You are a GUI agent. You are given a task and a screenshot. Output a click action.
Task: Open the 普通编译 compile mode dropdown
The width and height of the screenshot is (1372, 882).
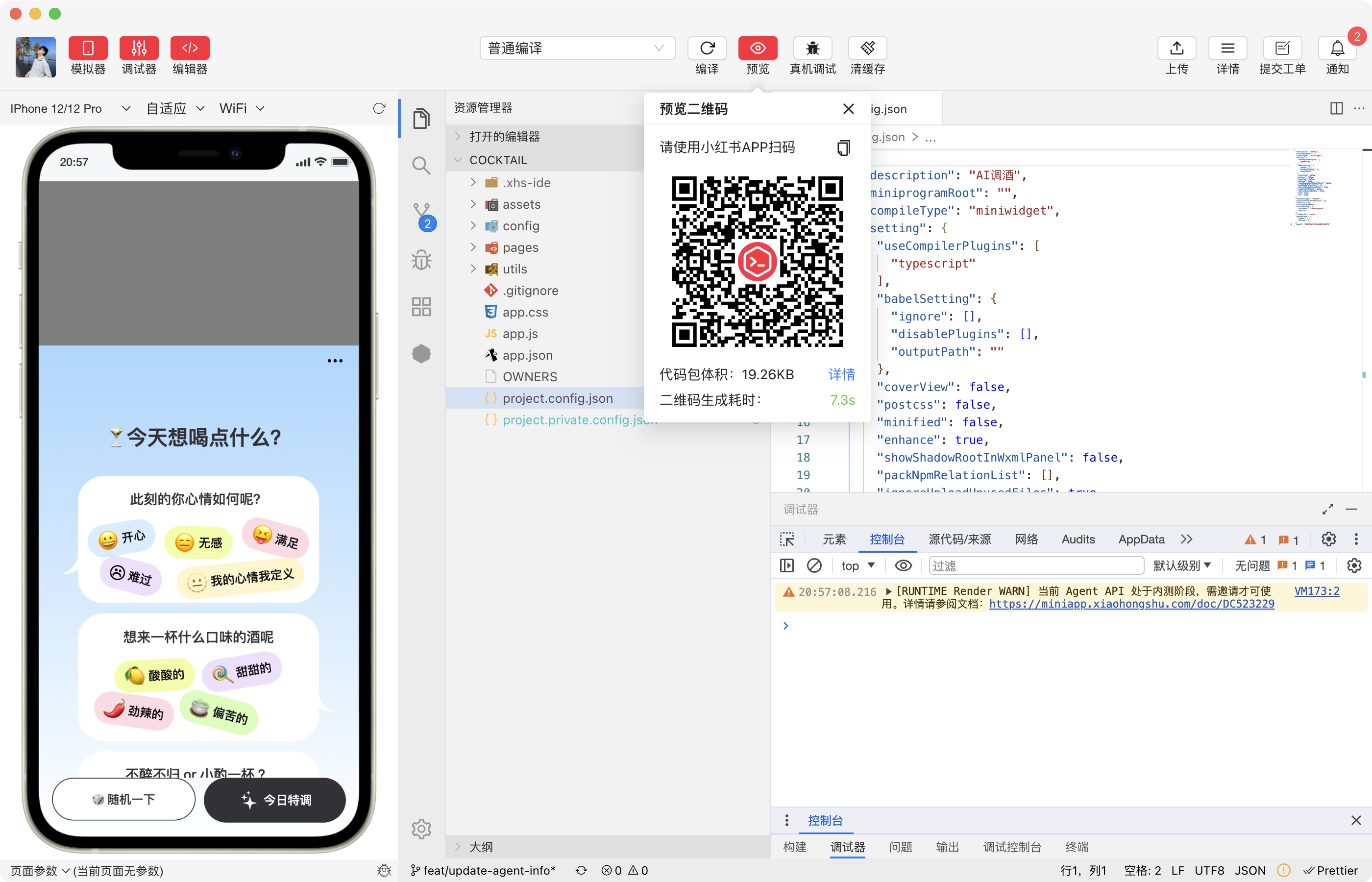pyautogui.click(x=577, y=48)
